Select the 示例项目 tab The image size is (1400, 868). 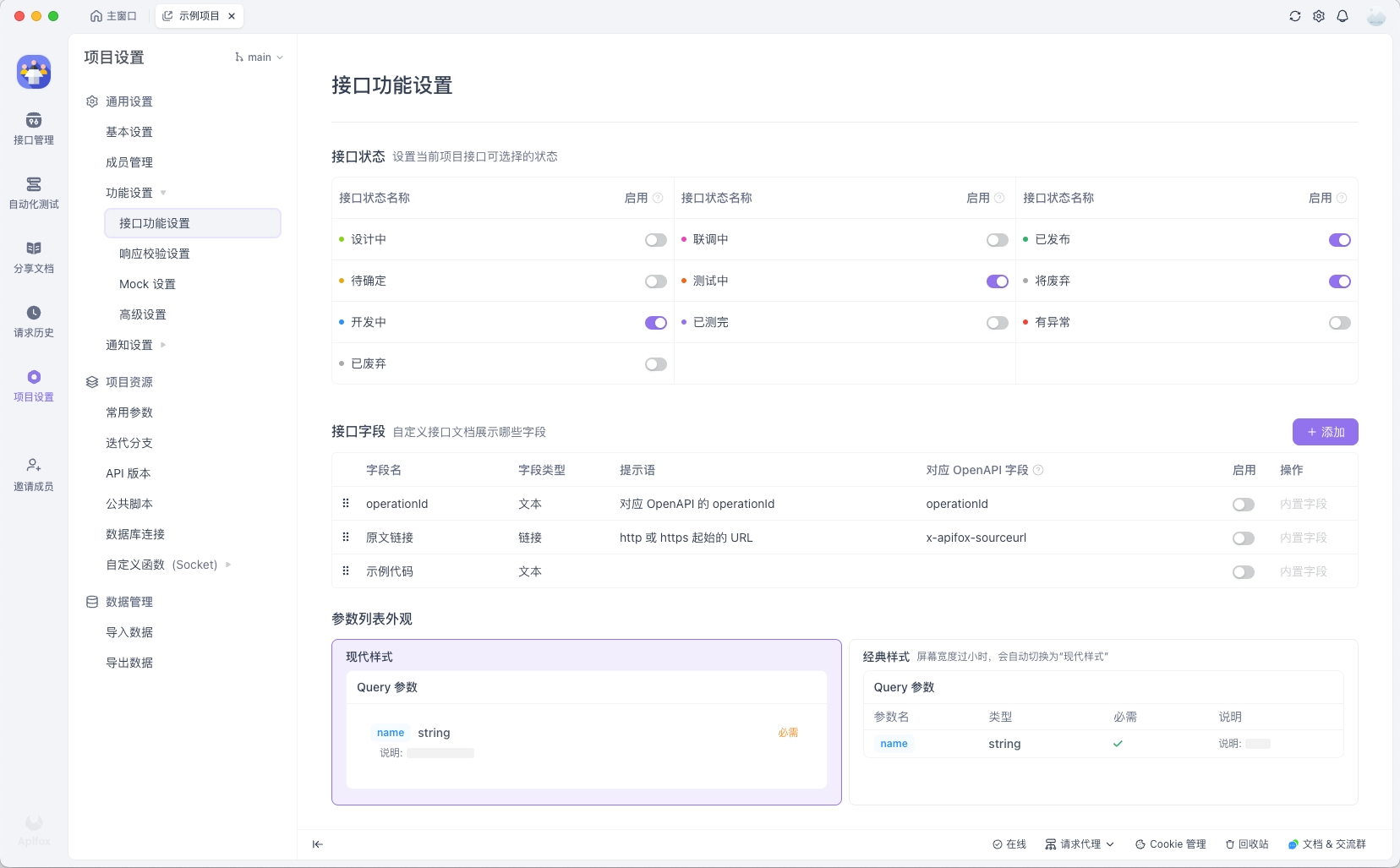(200, 16)
